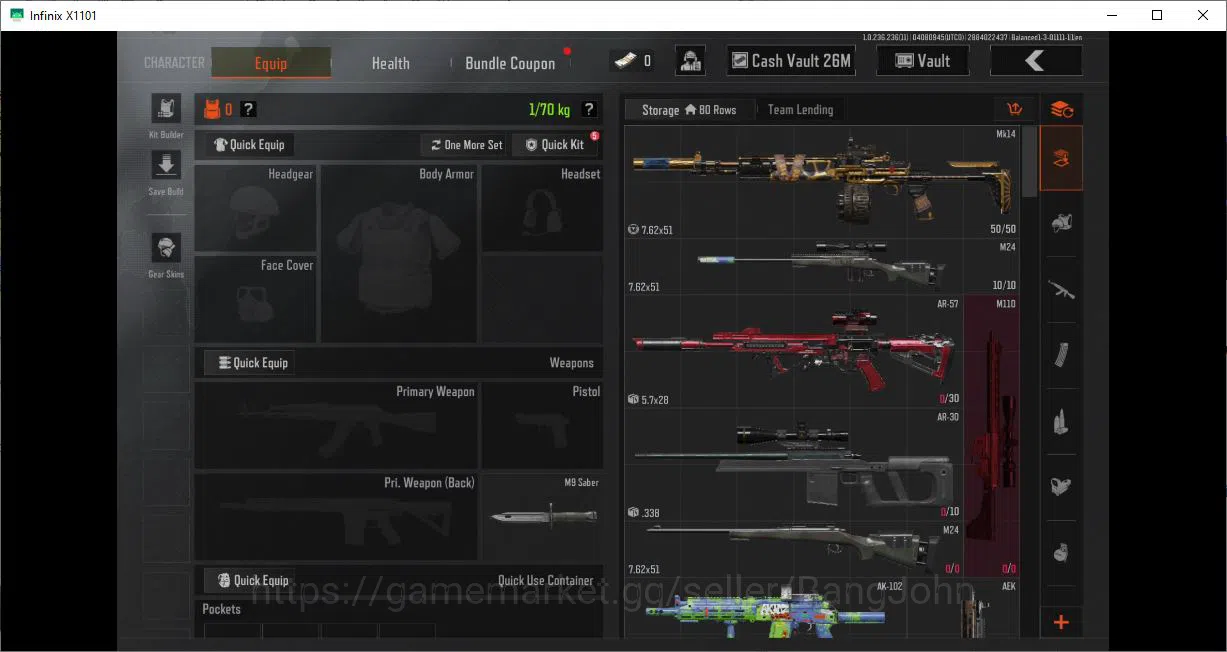Click Quick Equip in the Weapons section
Image resolution: width=1227 pixels, height=652 pixels.
[250, 363]
